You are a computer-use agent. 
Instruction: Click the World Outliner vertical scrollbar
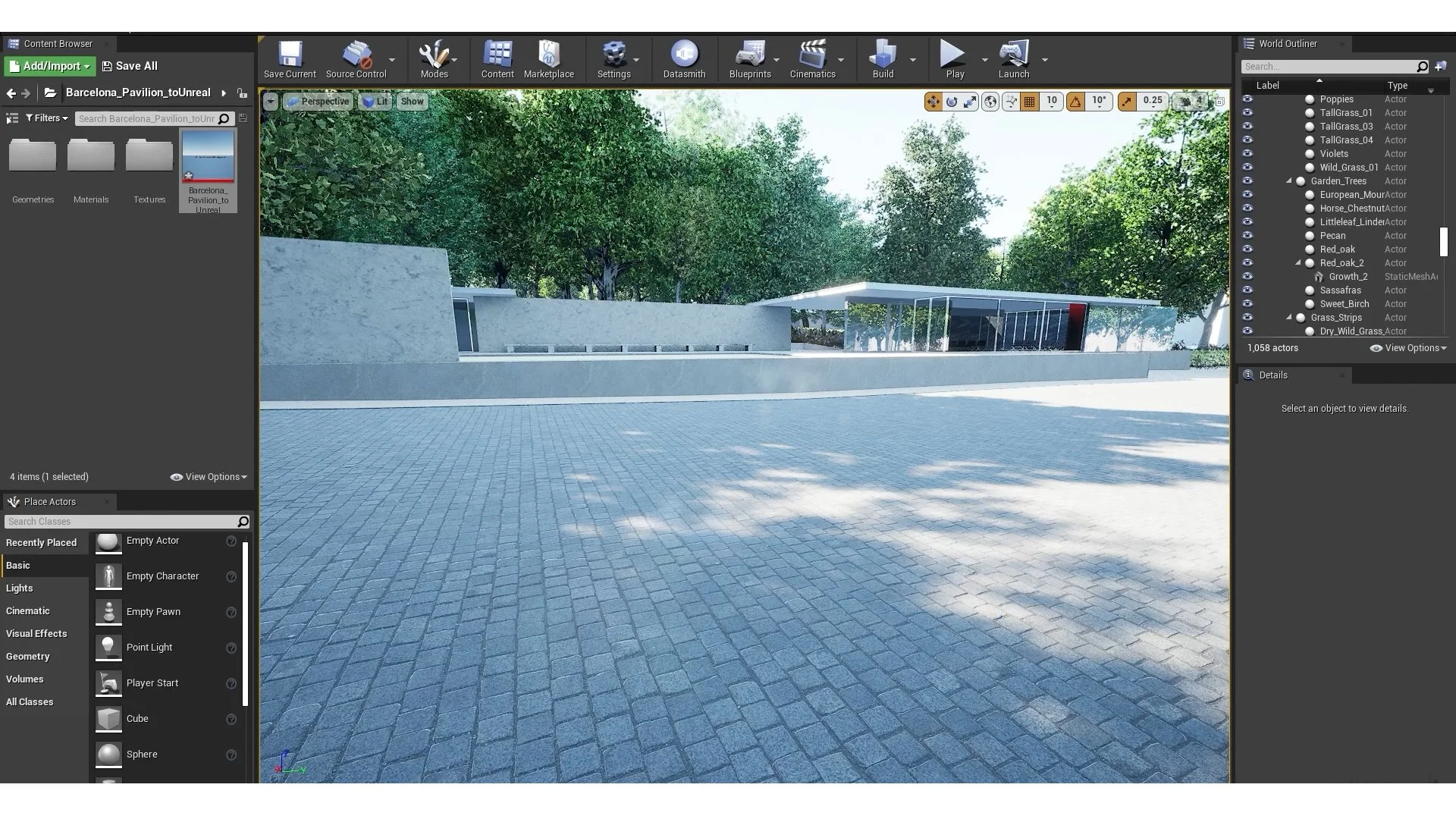1443,242
